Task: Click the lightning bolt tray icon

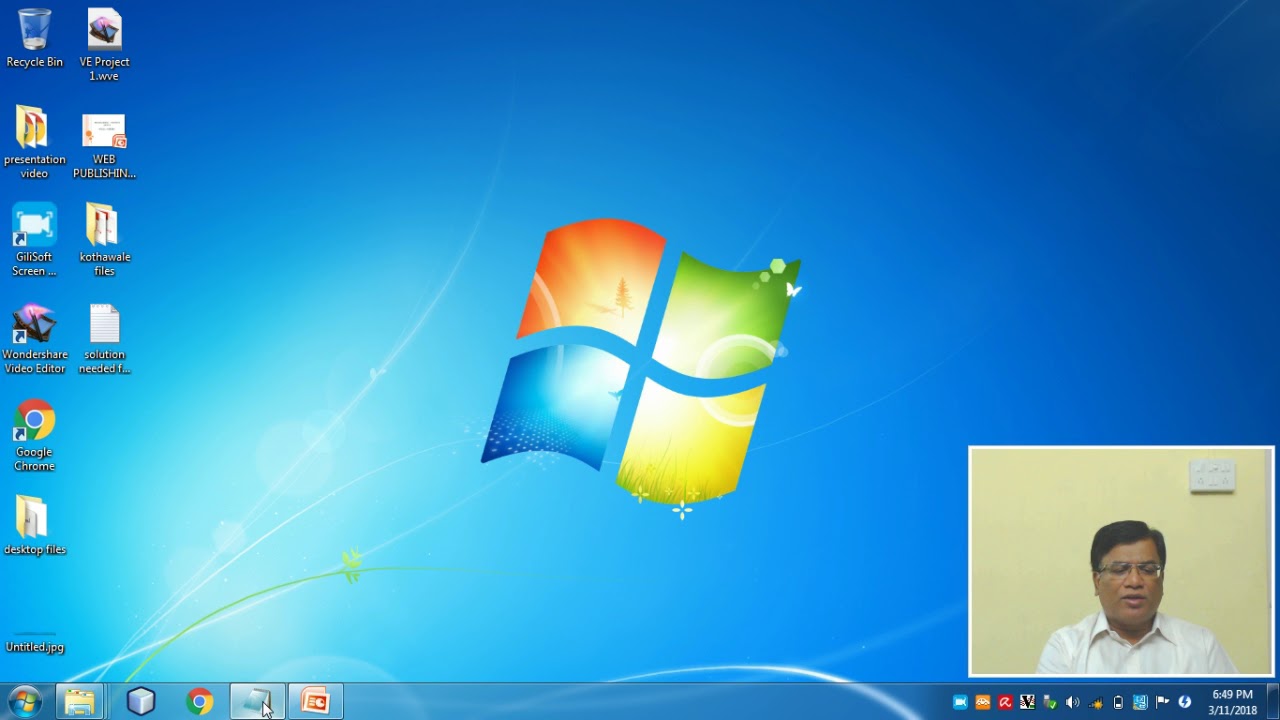Action: point(1185,702)
